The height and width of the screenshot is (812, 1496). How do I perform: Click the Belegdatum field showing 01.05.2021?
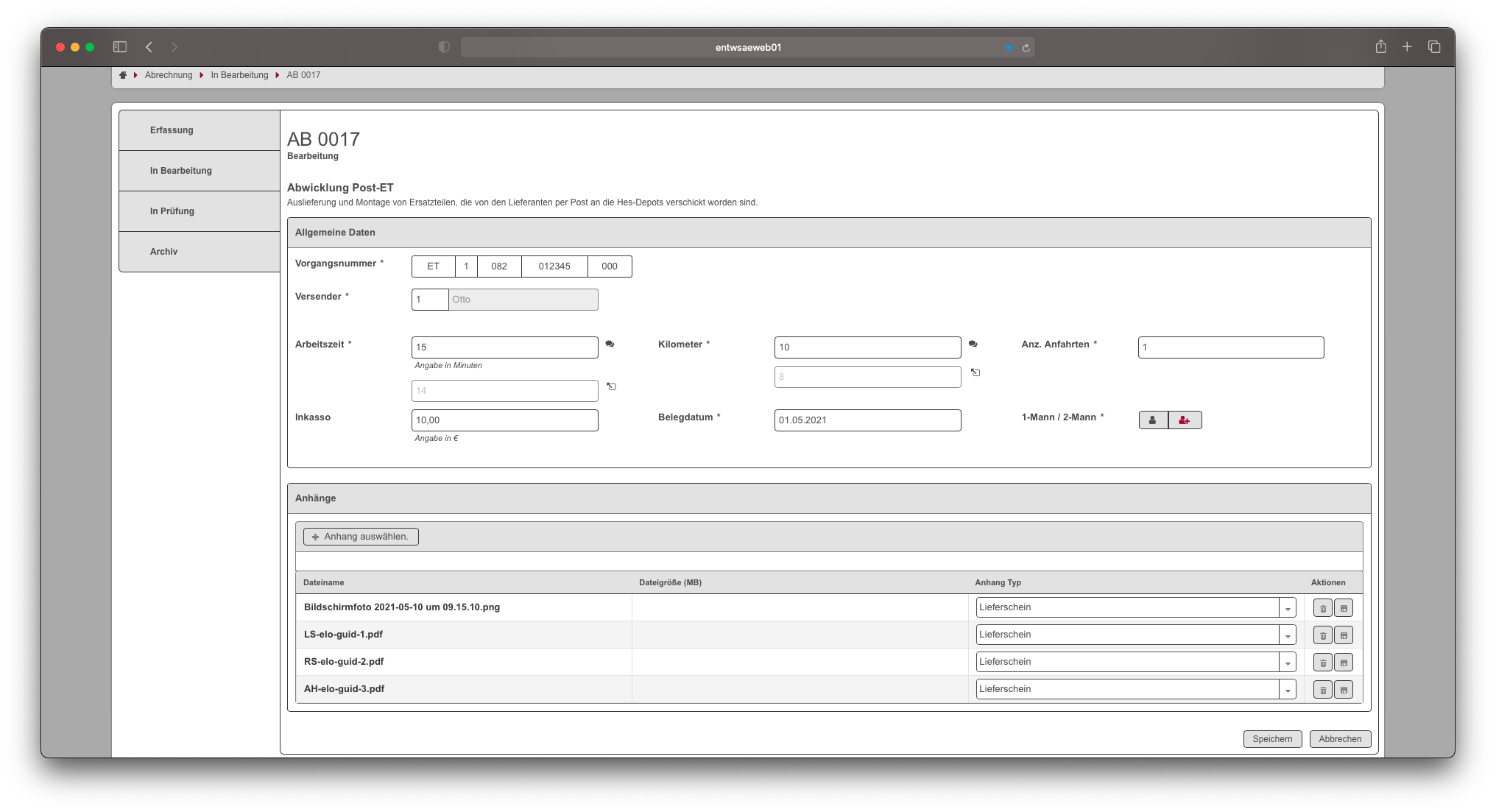(868, 420)
